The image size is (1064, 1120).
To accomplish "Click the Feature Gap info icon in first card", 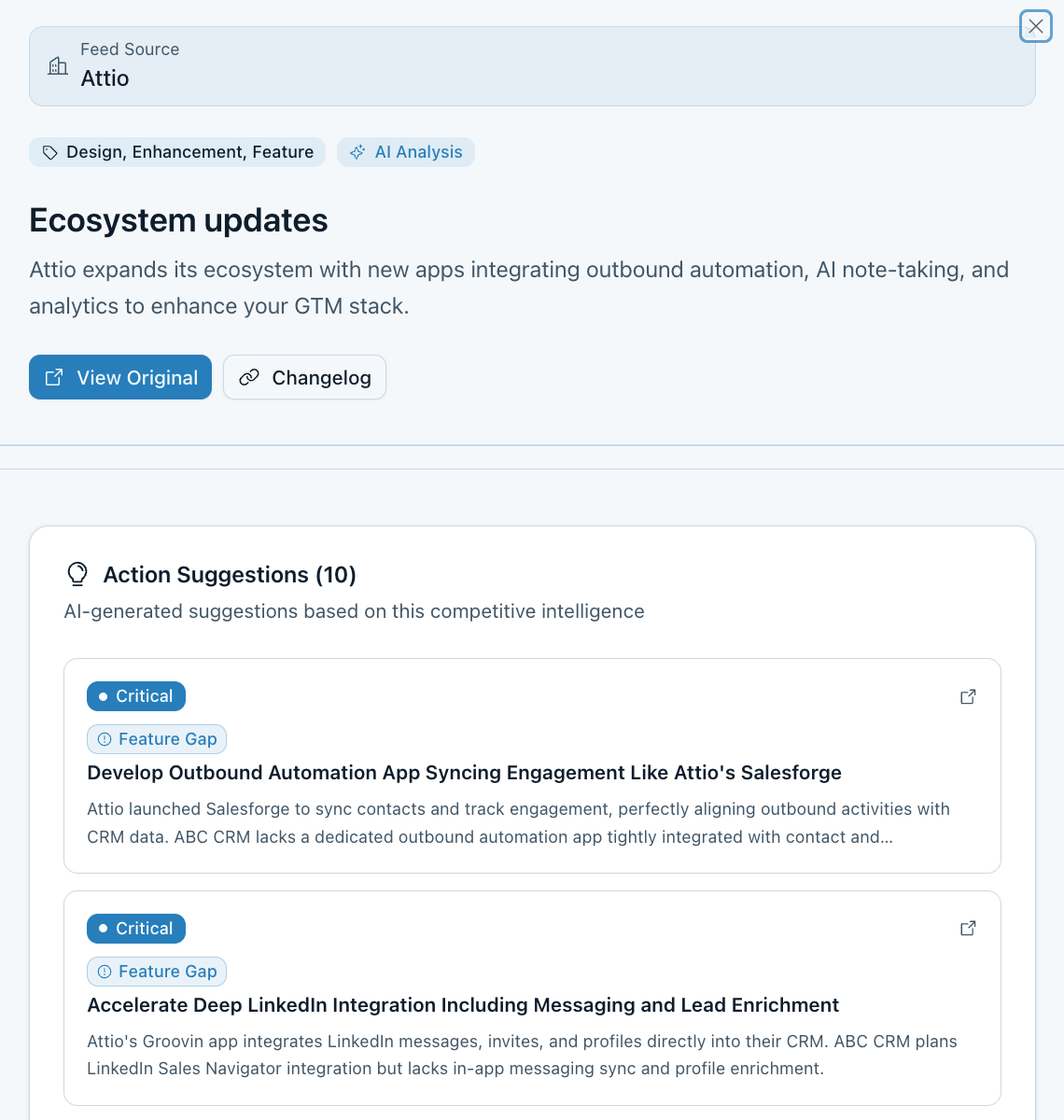I will pos(105,739).
